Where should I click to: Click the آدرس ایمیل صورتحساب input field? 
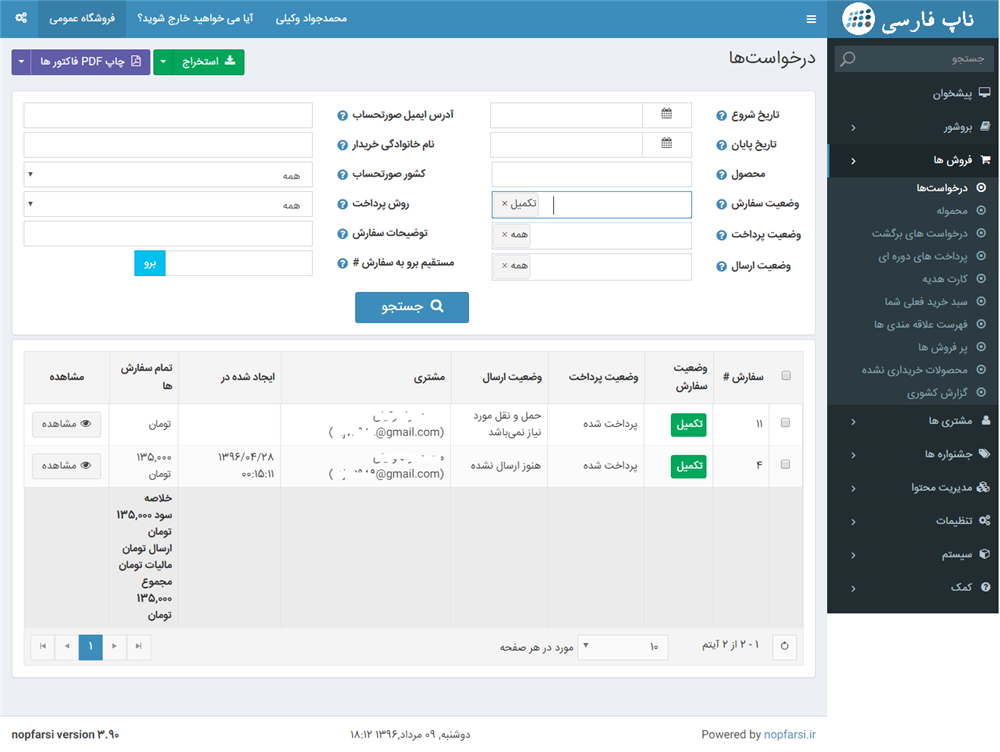pos(168,115)
